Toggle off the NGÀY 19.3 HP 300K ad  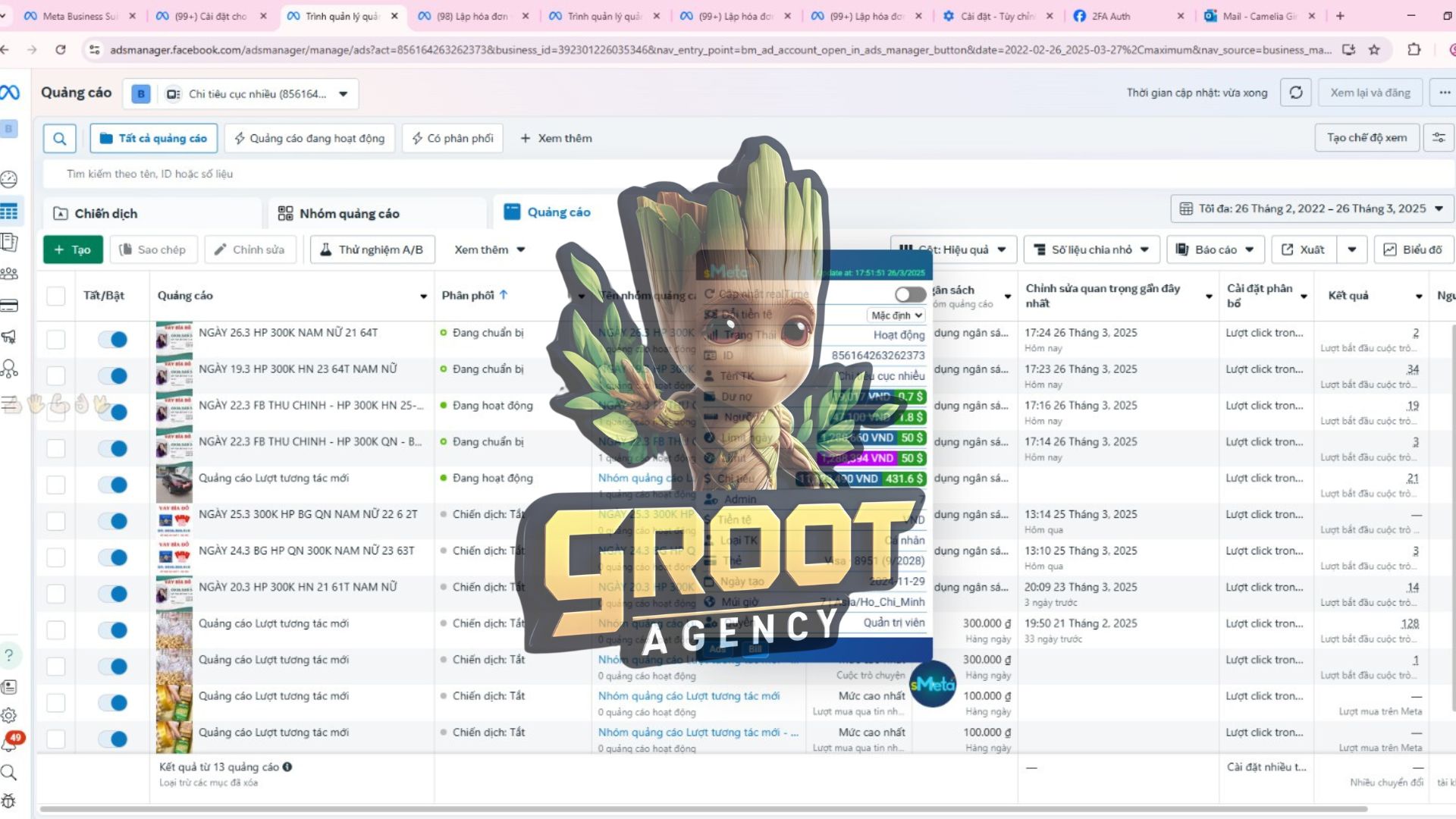(x=113, y=375)
